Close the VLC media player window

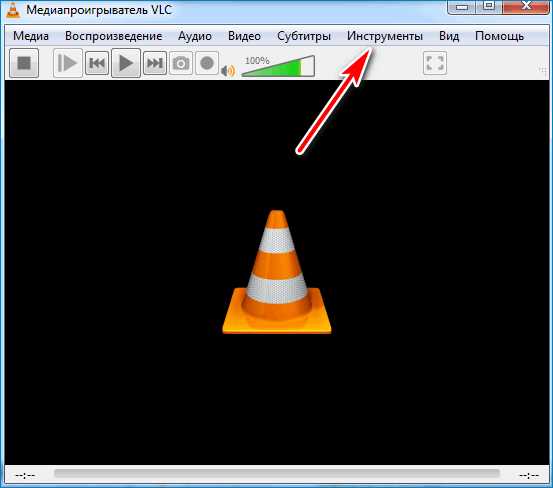[x=526, y=6]
